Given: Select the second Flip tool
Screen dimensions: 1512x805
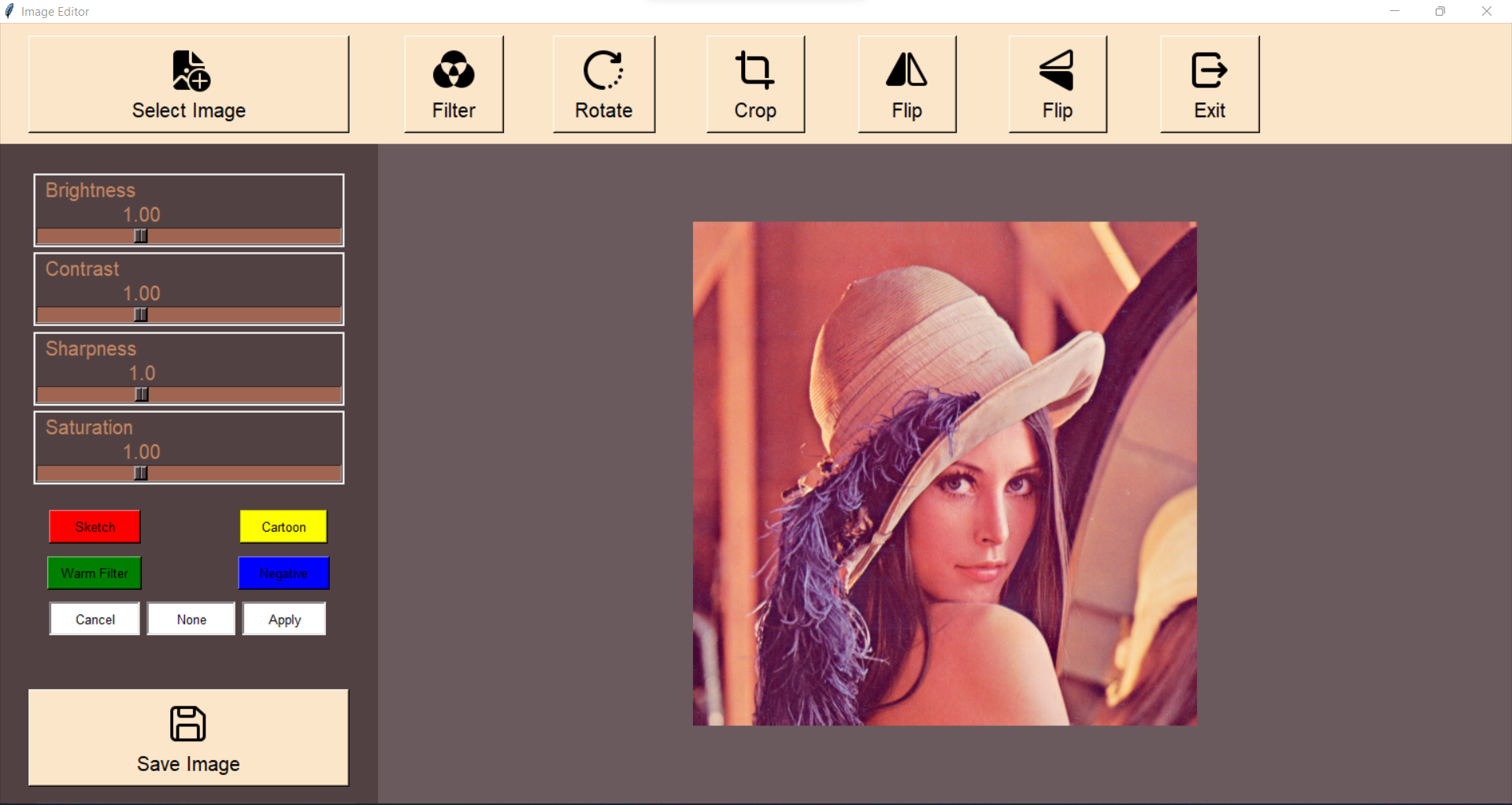Looking at the screenshot, I should click(1057, 83).
